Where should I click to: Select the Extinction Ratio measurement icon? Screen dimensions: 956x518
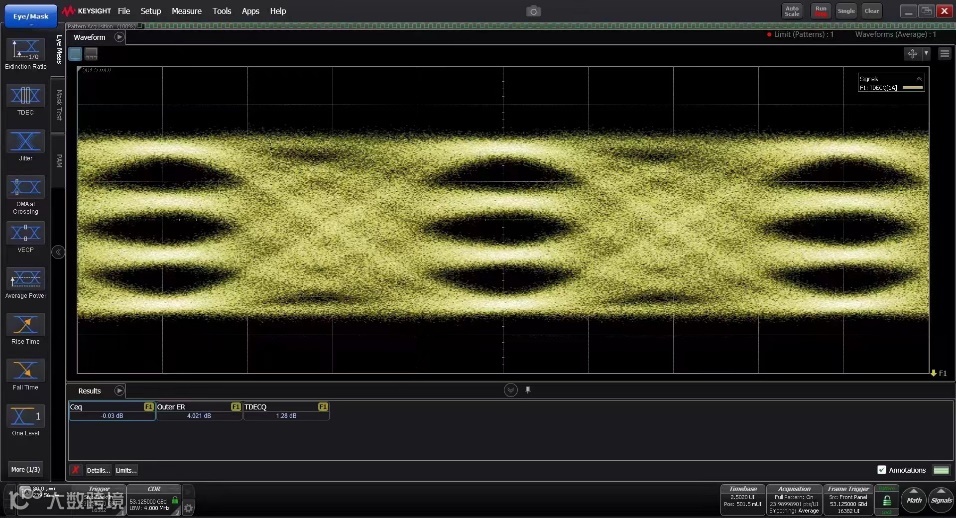coord(25,49)
